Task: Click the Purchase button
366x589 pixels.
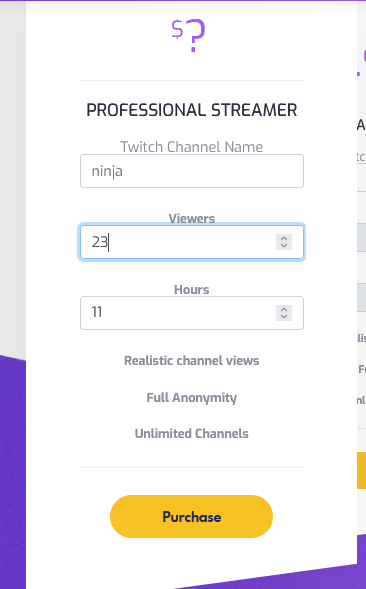Action: [x=191, y=517]
